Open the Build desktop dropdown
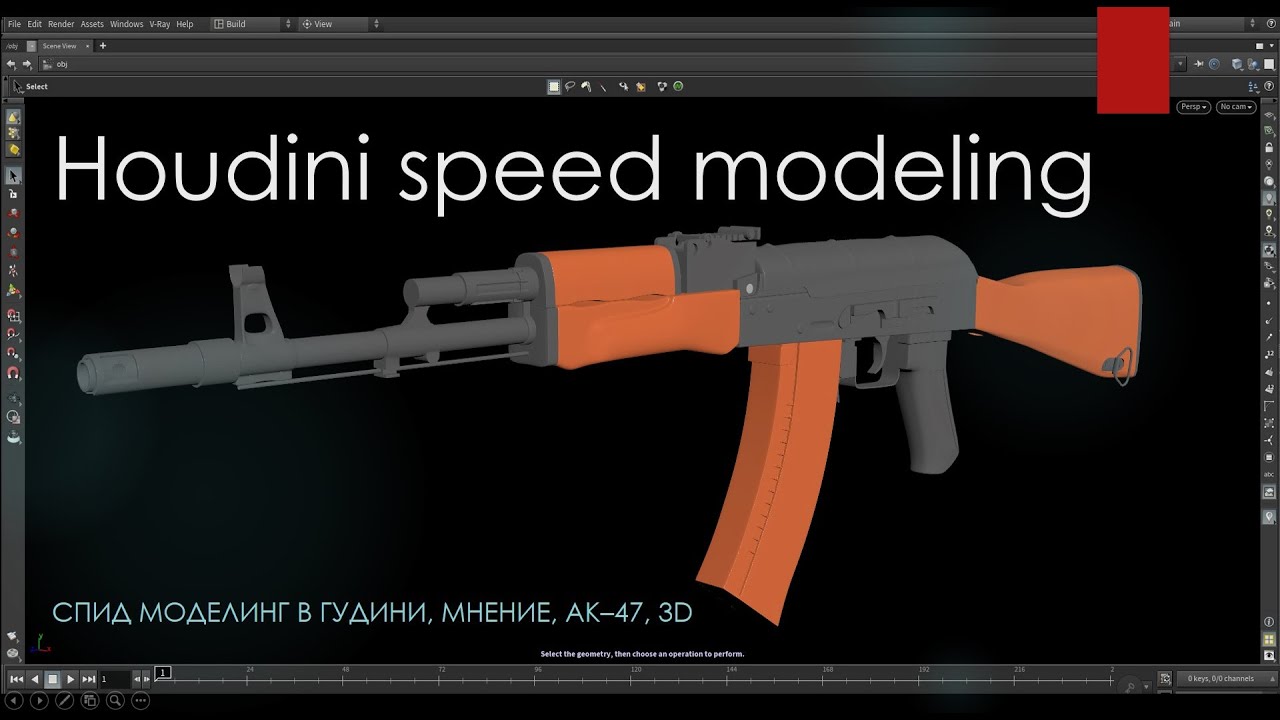Image resolution: width=1280 pixels, height=720 pixels. [x=253, y=24]
